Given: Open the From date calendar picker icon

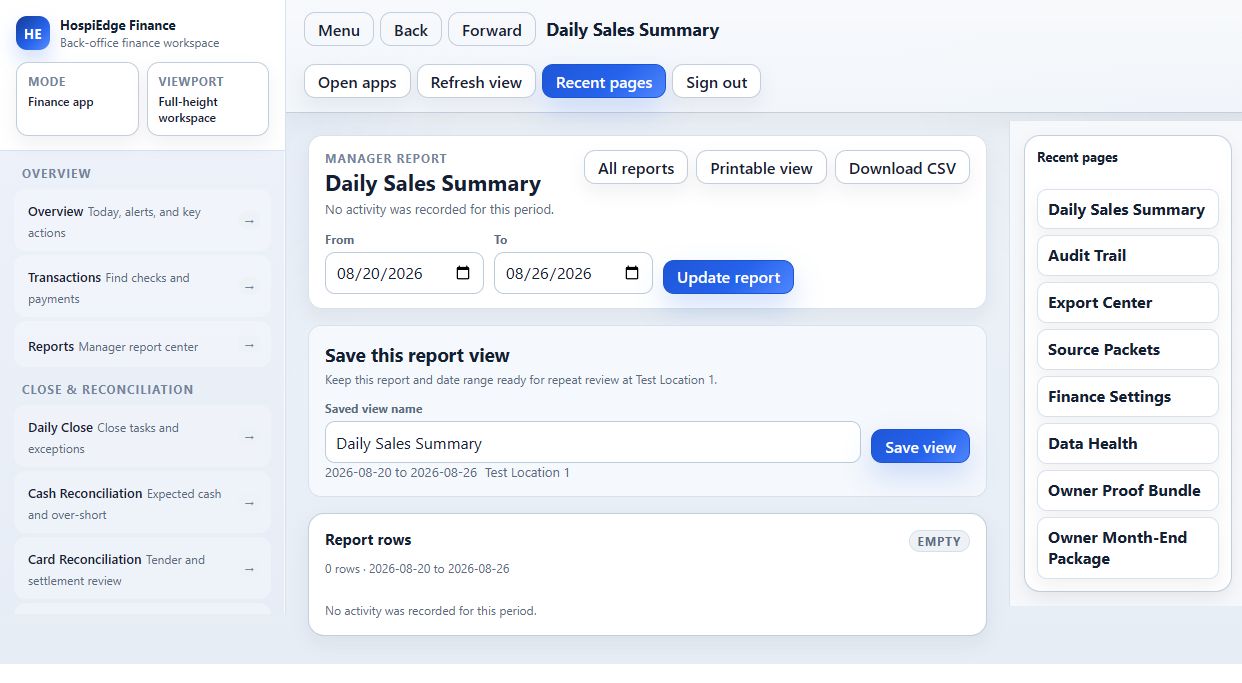Looking at the screenshot, I should click(463, 273).
